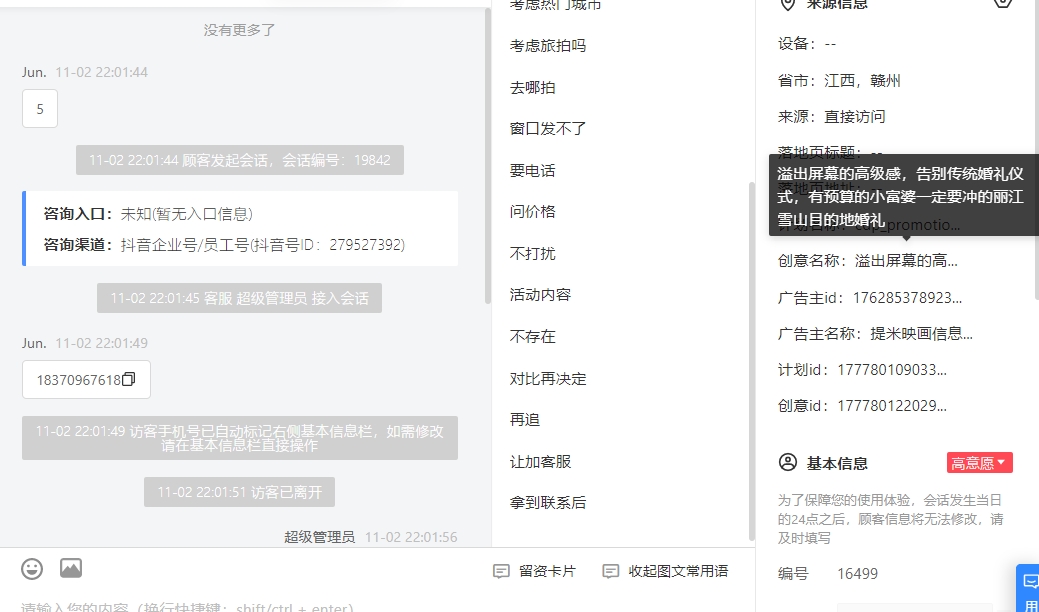
Task: Click 咨询入口 未知 info line
Action: click(x=148, y=214)
